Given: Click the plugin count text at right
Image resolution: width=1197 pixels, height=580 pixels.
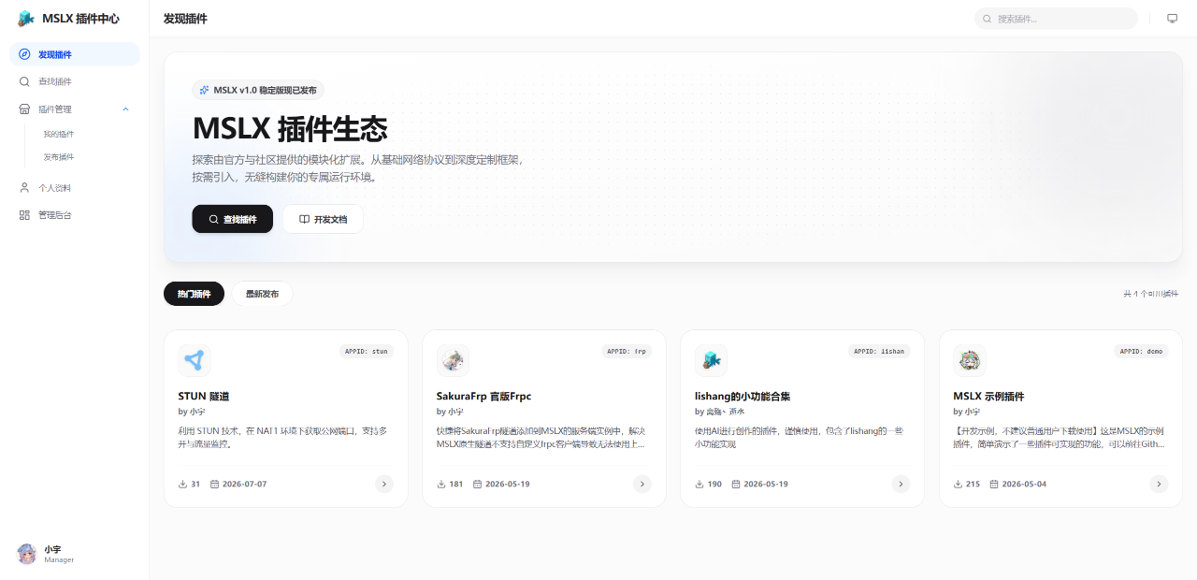Looking at the screenshot, I should pos(1150,294).
